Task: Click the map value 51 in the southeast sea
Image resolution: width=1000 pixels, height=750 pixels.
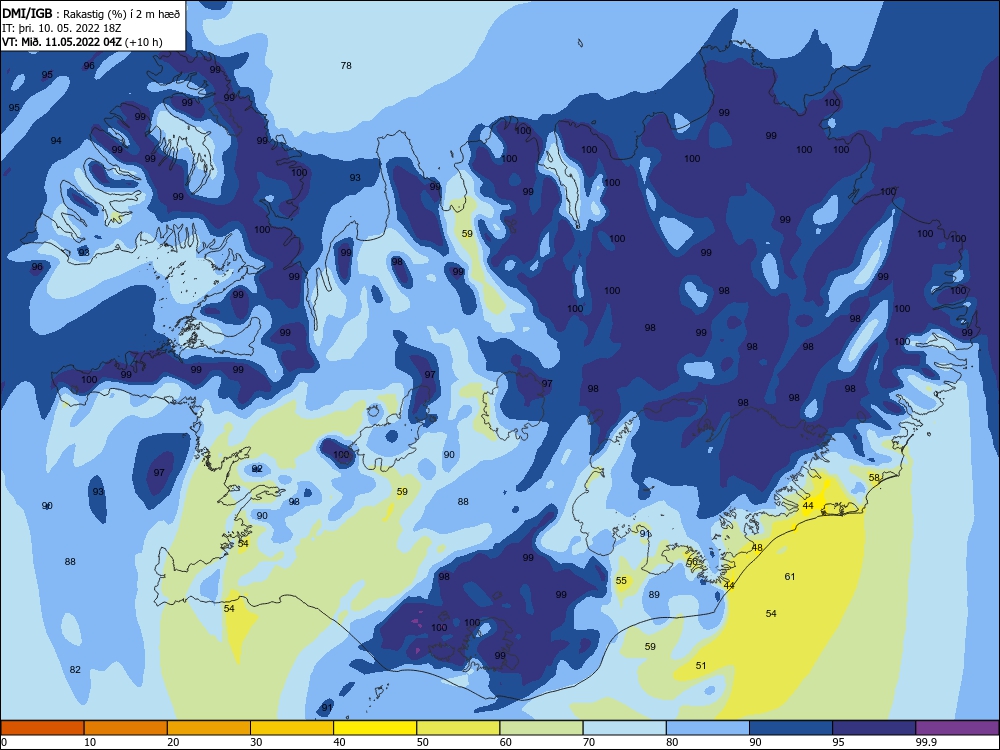Action: click(701, 665)
